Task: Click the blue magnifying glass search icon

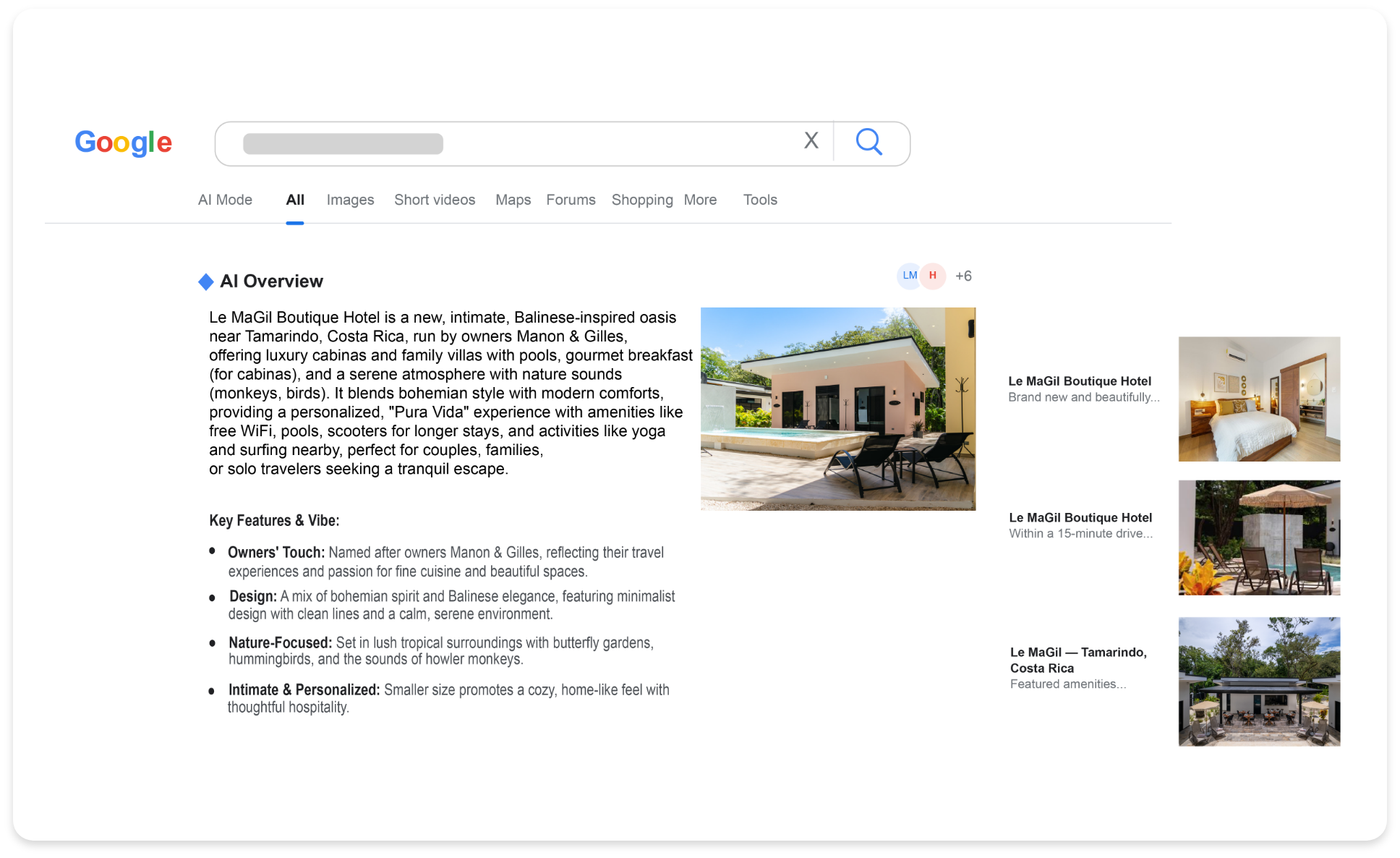Action: pos(869,142)
